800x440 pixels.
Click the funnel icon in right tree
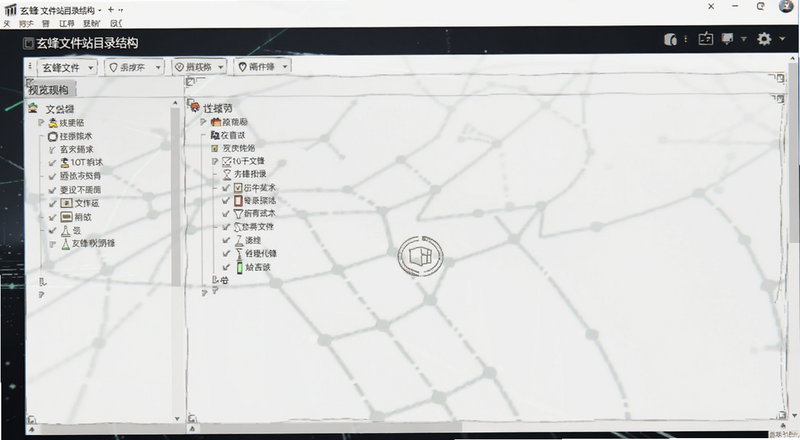tap(238, 214)
